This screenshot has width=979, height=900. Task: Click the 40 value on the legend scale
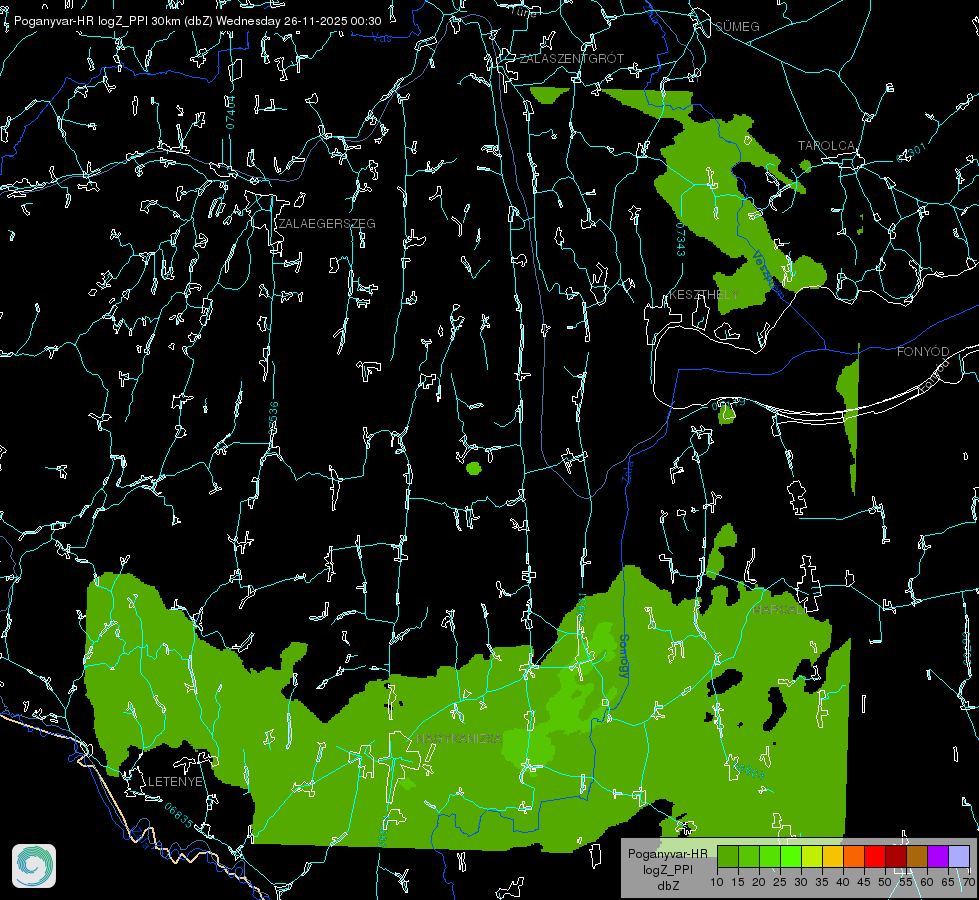[x=842, y=882]
